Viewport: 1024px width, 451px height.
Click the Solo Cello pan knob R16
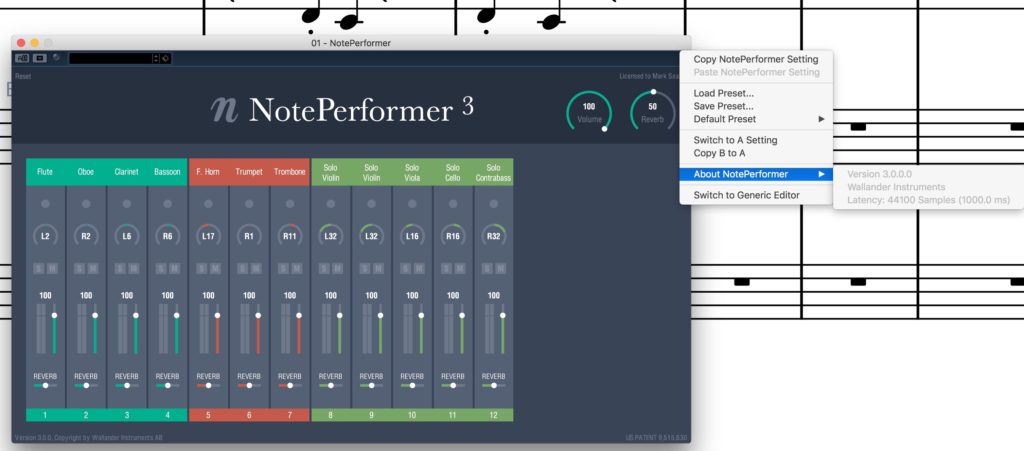(x=453, y=236)
